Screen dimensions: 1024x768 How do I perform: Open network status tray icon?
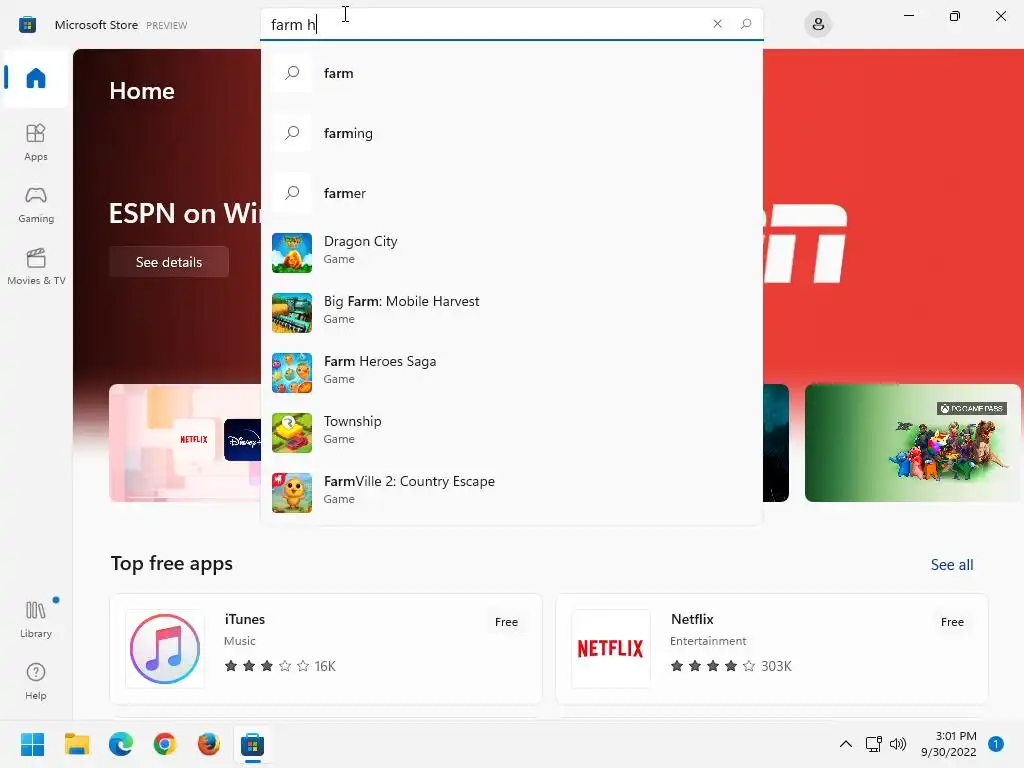click(x=874, y=744)
